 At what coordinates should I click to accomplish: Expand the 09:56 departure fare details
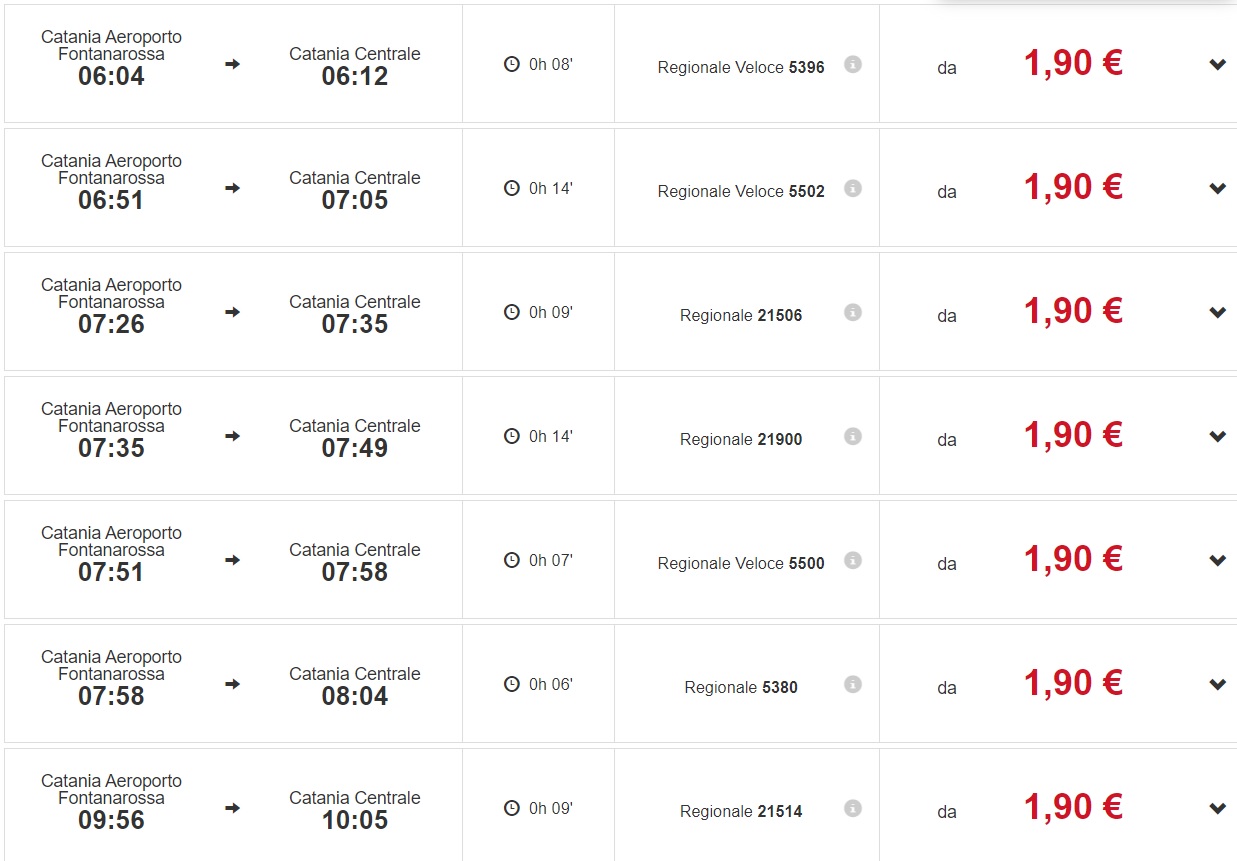point(1217,809)
